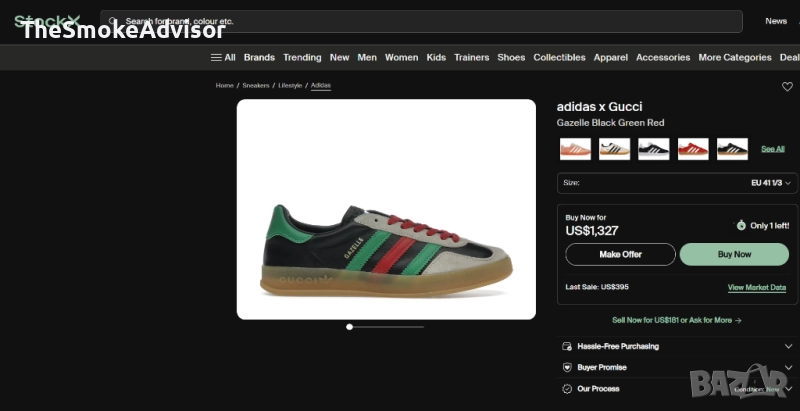This screenshot has height=411, width=800.
Task: Click the stopwatch Only 1 left icon
Action: (741, 225)
